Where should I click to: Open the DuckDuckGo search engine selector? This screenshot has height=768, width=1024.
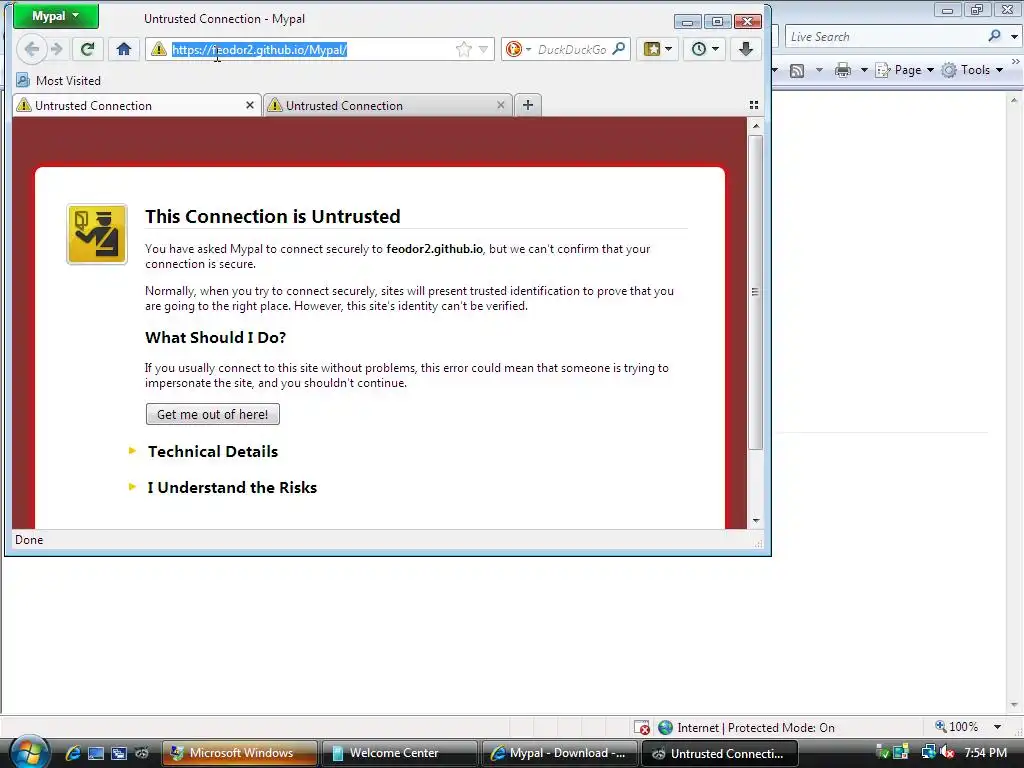(519, 49)
